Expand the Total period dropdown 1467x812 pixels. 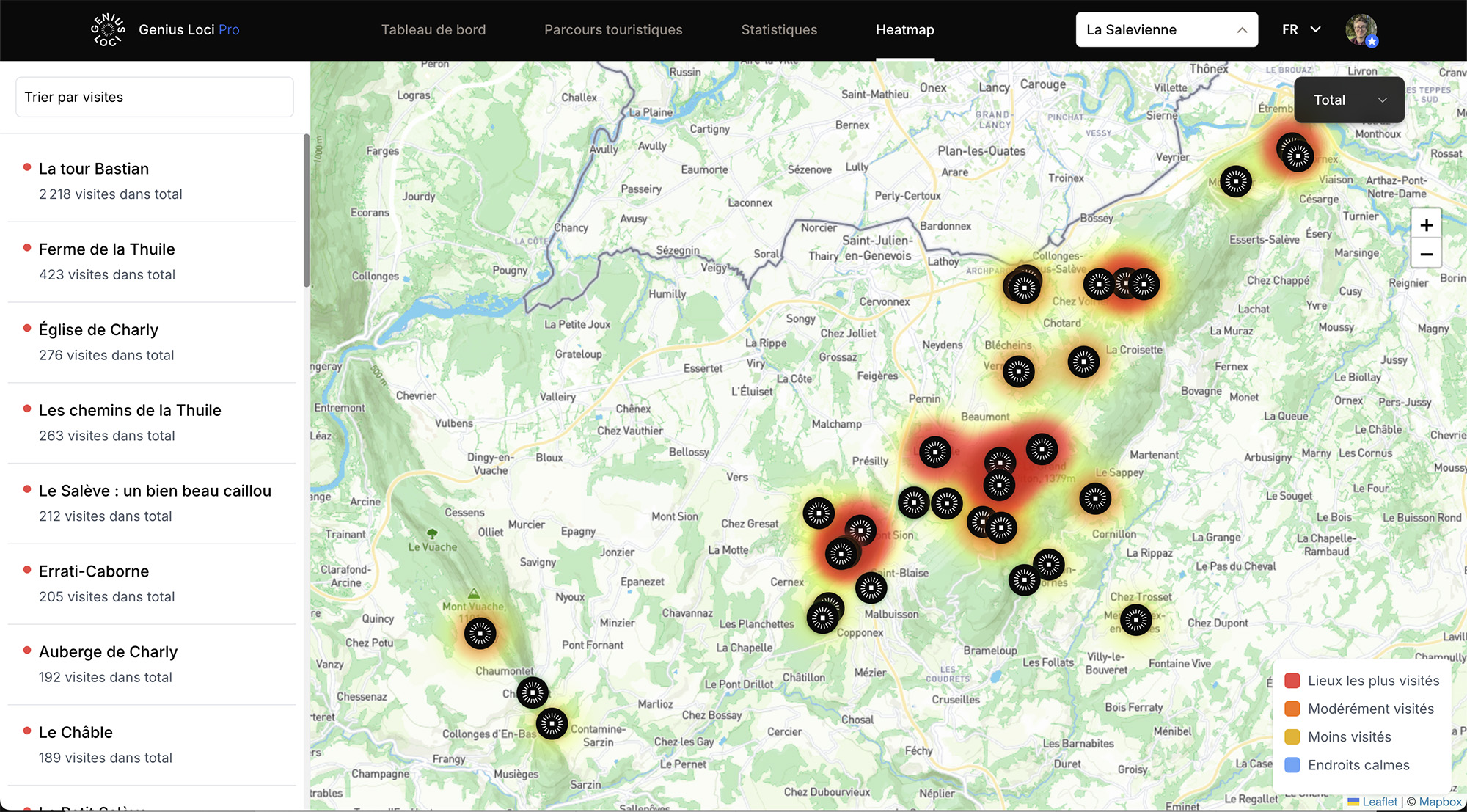(1350, 100)
